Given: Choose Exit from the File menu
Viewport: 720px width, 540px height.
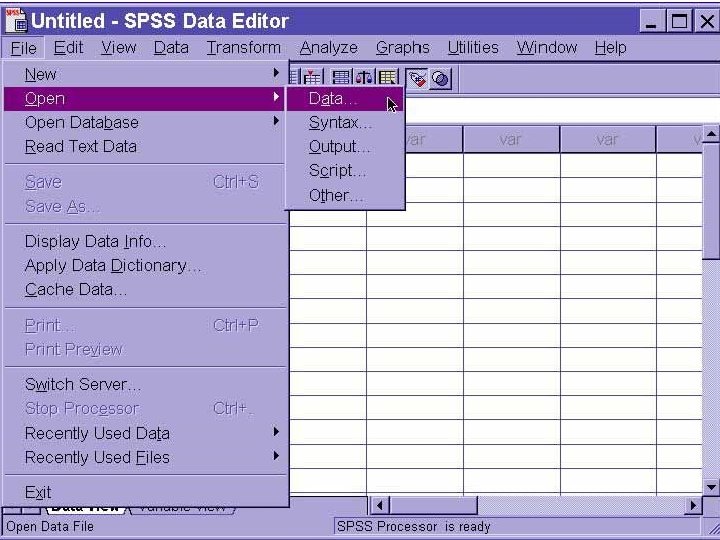Looking at the screenshot, I should 146,492.
